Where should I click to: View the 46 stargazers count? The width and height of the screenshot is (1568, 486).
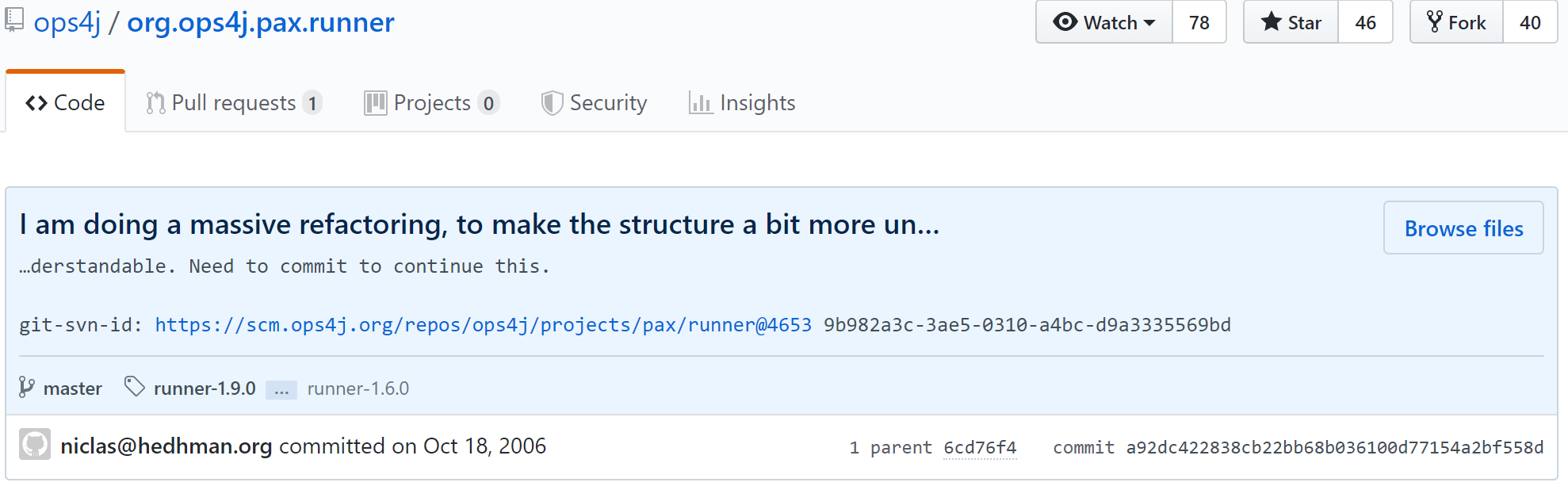[1365, 22]
